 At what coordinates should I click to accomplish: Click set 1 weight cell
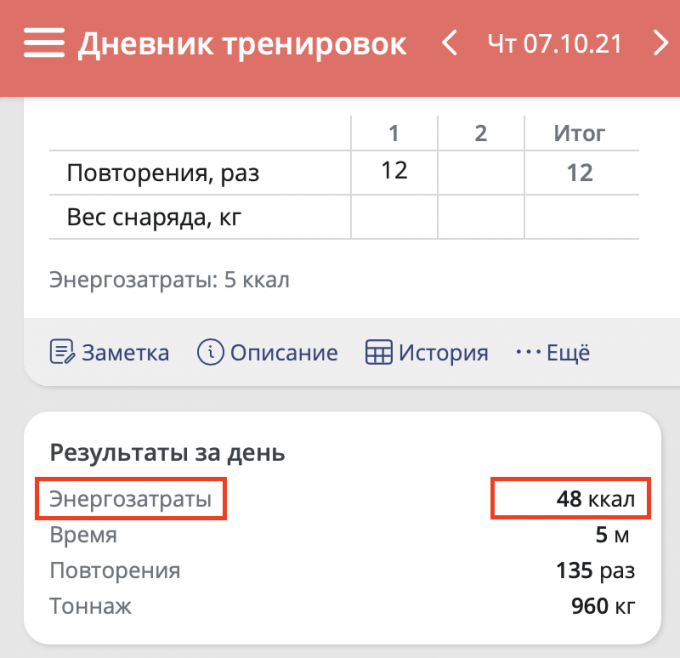tap(394, 217)
